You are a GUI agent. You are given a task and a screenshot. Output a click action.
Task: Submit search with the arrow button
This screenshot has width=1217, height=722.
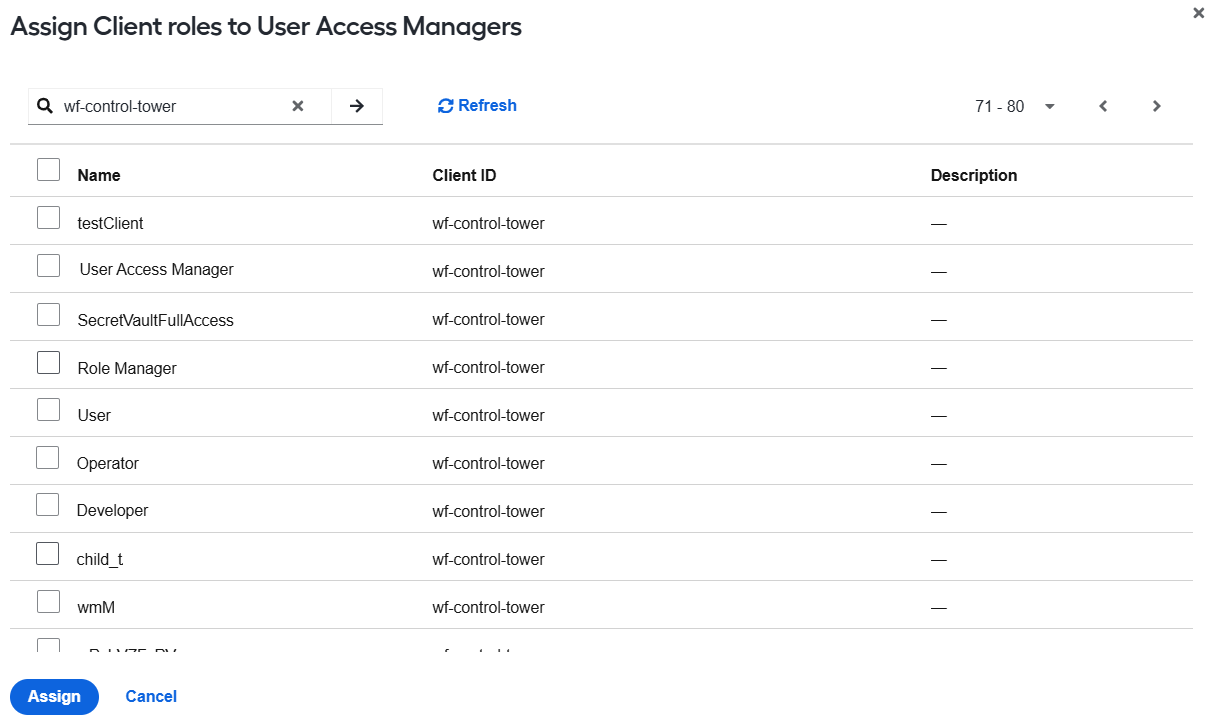click(x=357, y=106)
